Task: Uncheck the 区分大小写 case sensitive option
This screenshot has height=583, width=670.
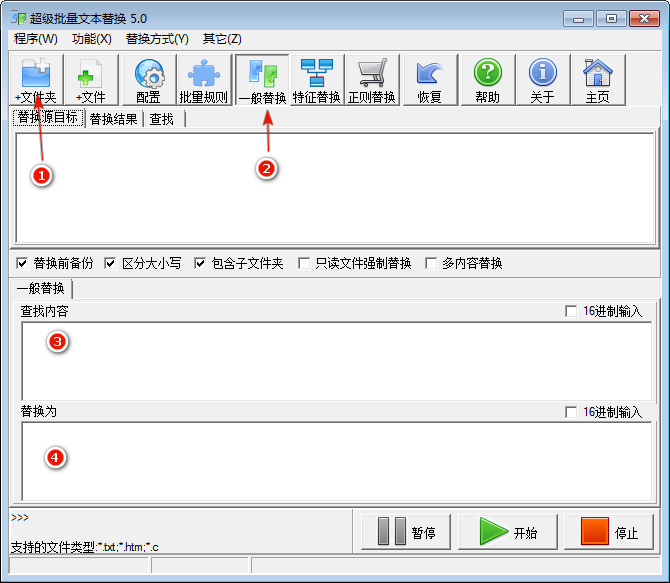Action: point(111,264)
